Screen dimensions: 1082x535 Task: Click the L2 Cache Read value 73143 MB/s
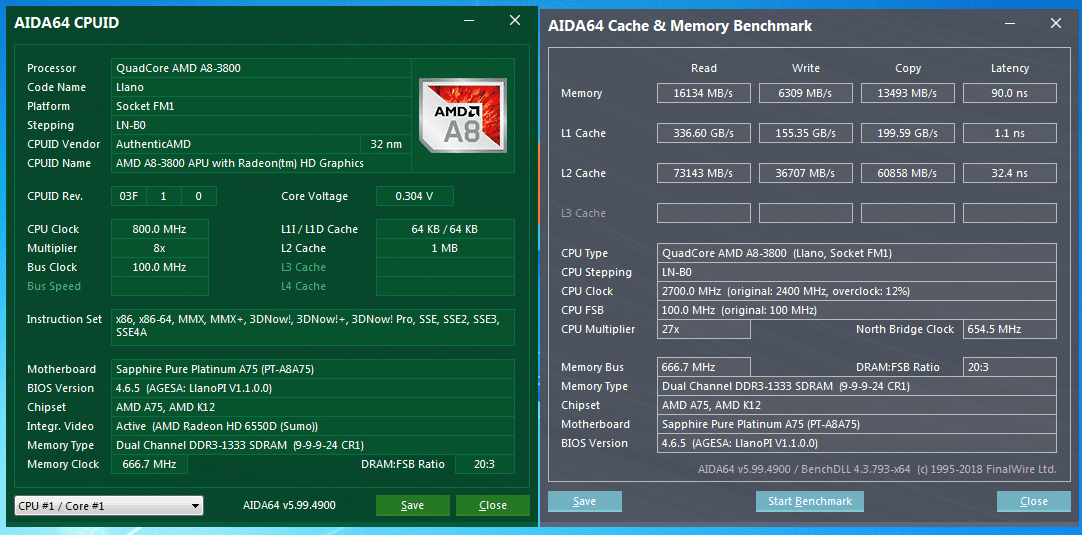(704, 173)
